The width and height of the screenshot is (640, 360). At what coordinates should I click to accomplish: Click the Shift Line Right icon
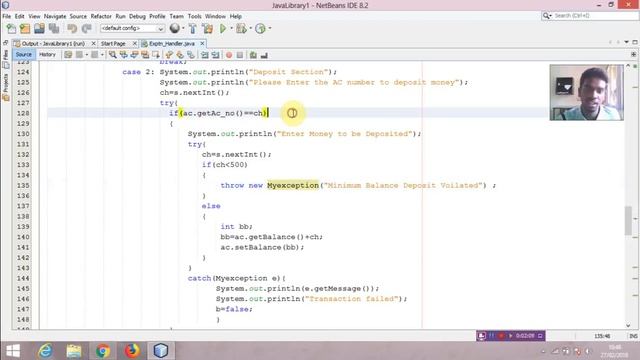tap(215, 55)
